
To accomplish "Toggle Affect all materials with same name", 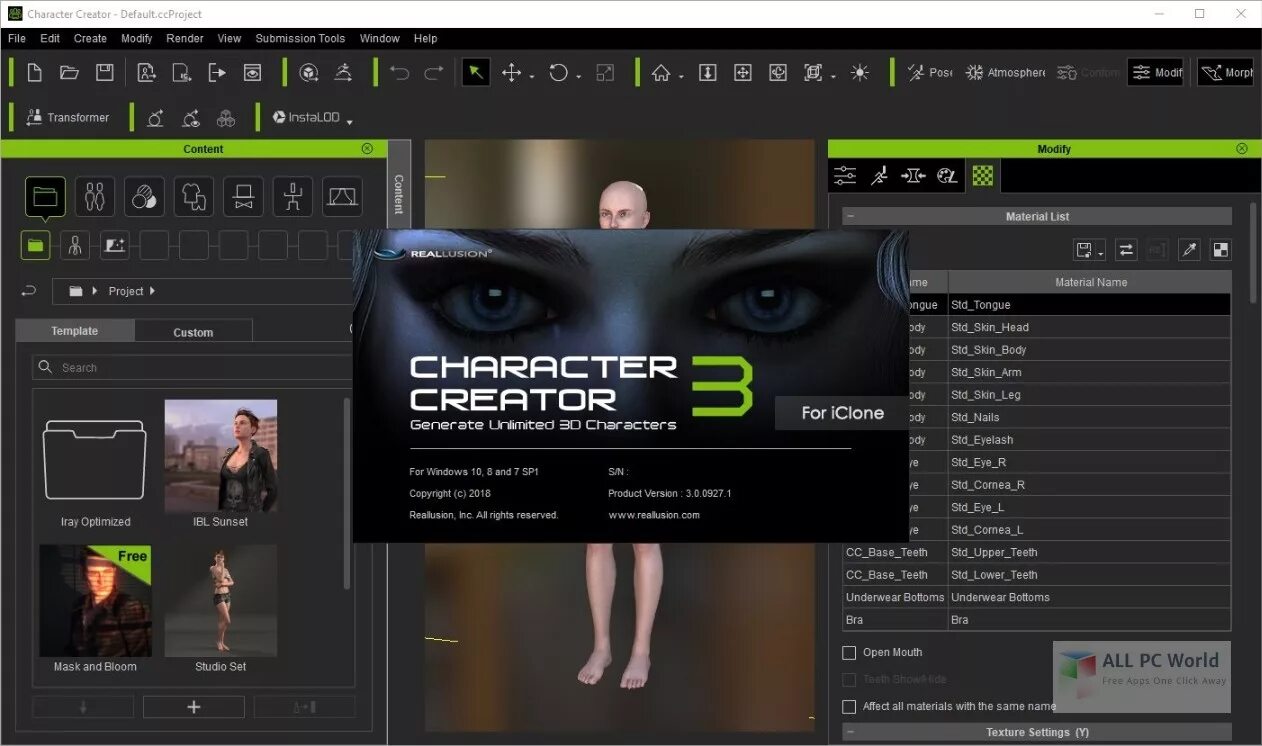I will point(849,706).
